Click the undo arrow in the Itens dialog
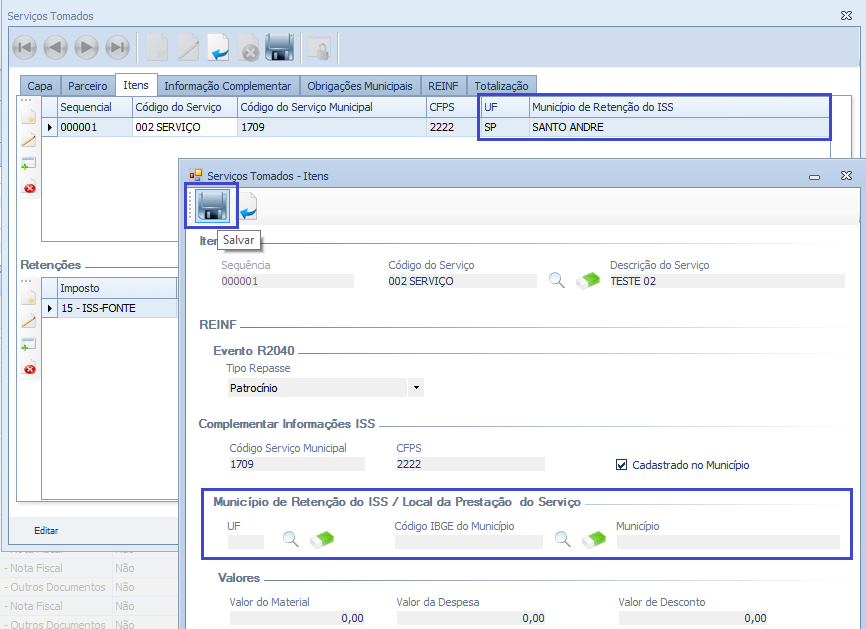This screenshot has height=629, width=866. (x=248, y=207)
